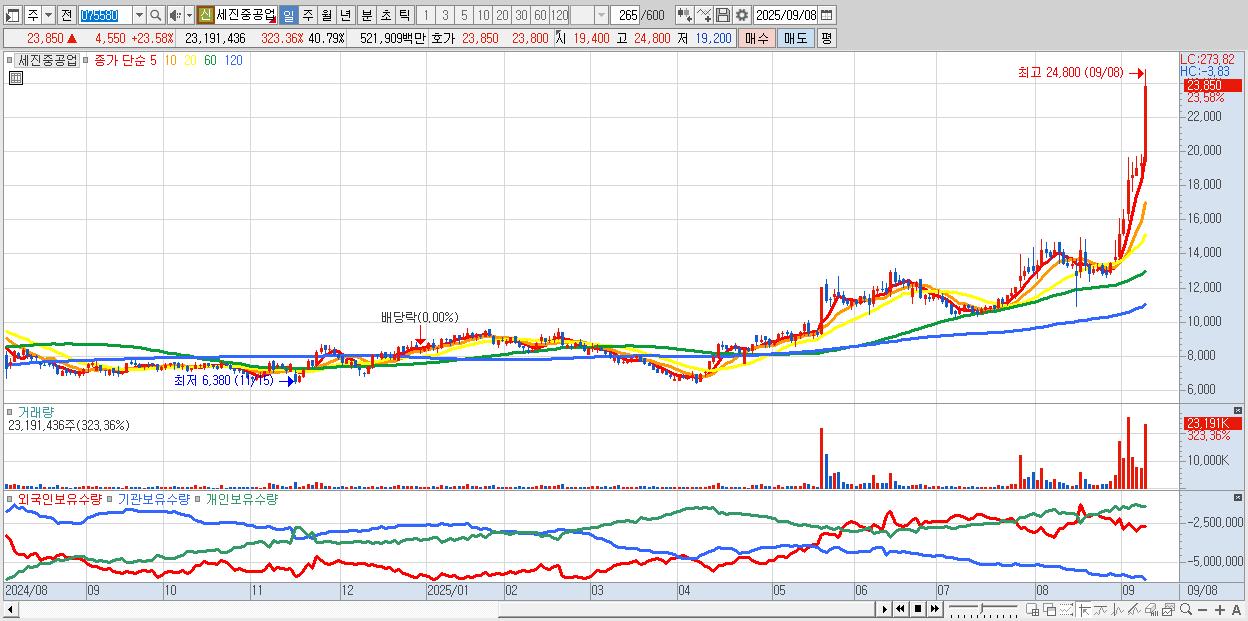The height and width of the screenshot is (621, 1248).
Task: Open the chart settings gear icon
Action: point(741,15)
